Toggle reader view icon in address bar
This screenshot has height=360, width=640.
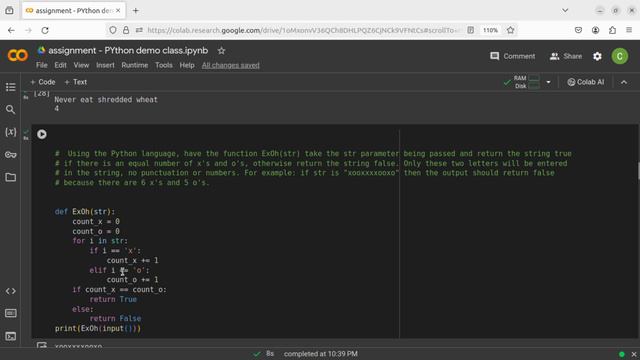(x=471, y=30)
